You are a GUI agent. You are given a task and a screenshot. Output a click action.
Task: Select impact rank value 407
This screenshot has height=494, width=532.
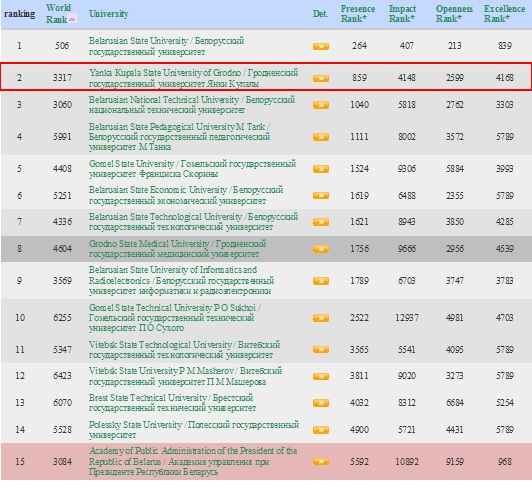pyautogui.click(x=407, y=45)
